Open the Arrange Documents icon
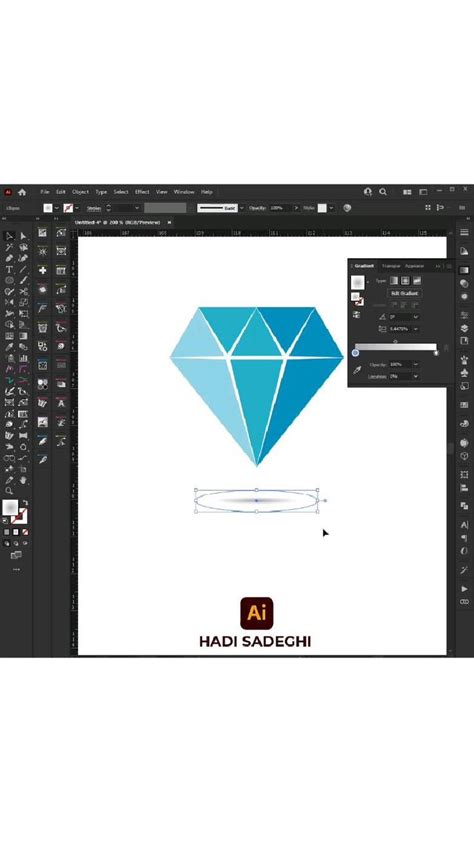 pyautogui.click(x=407, y=192)
